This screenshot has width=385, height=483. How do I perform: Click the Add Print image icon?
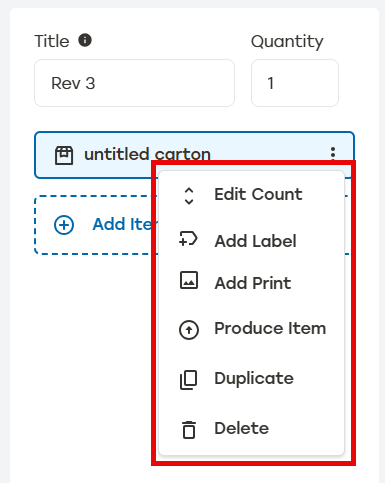[x=189, y=280]
